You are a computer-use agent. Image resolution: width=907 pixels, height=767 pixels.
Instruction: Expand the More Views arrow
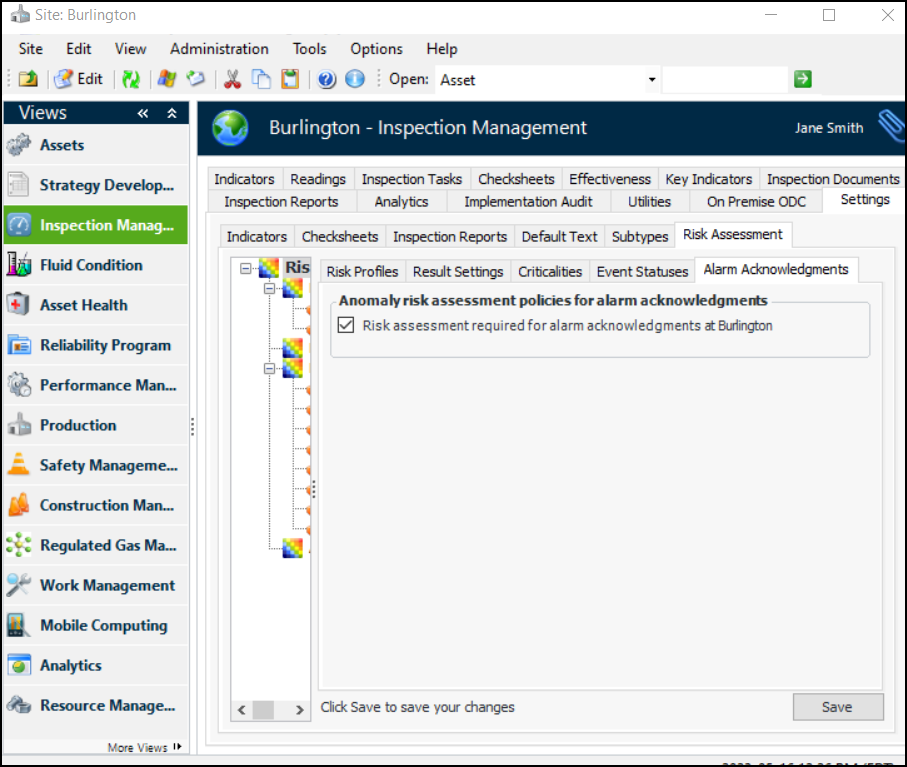coord(178,747)
